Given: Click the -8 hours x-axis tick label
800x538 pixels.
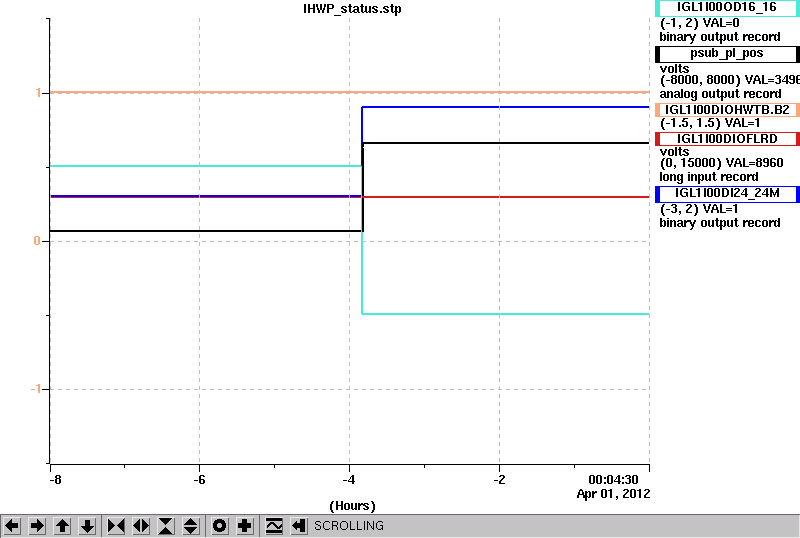Looking at the screenshot, I should (x=55, y=480).
